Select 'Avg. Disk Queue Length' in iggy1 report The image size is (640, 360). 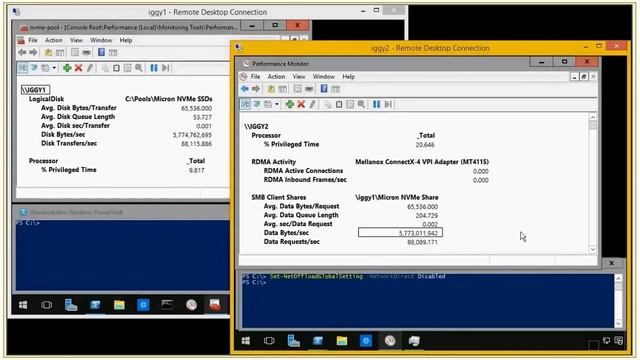(x=78, y=117)
